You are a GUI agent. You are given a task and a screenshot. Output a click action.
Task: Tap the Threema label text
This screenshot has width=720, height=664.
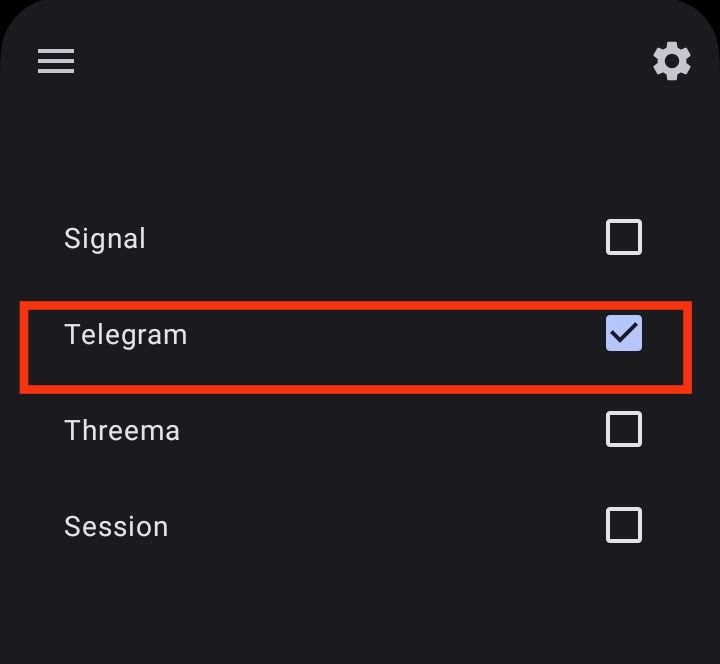pos(122,431)
